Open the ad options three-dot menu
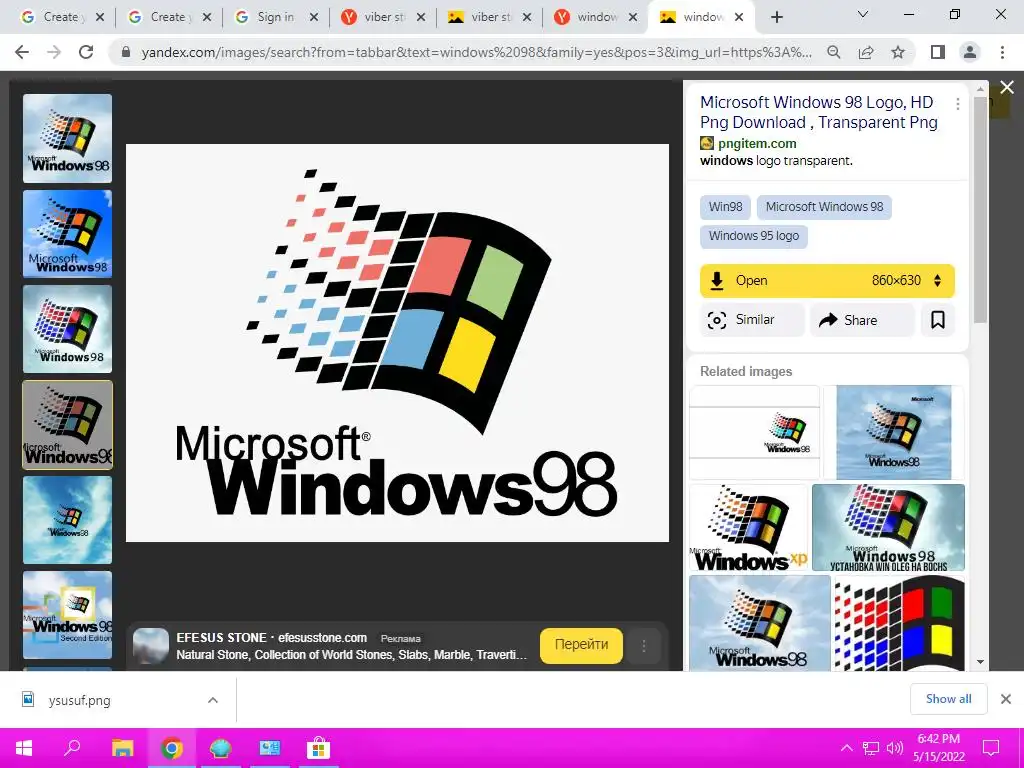This screenshot has height=768, width=1024. tap(644, 645)
